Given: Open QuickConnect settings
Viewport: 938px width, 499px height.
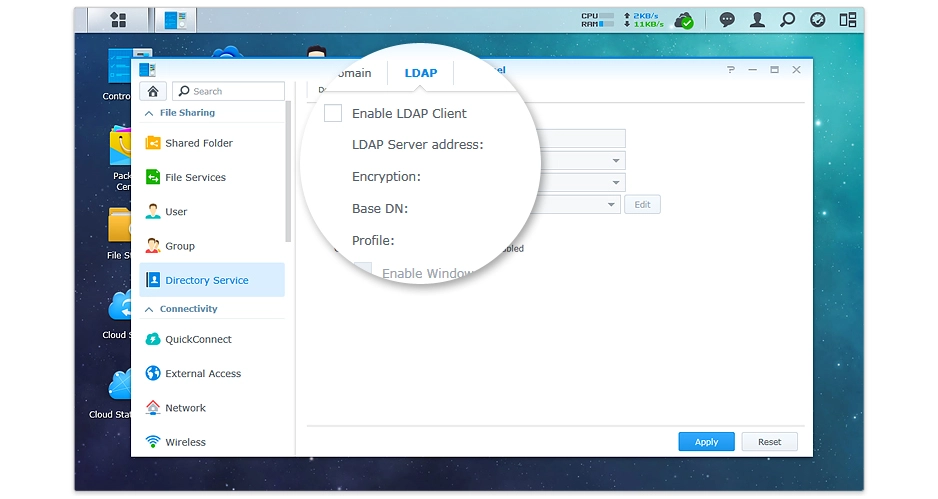Looking at the screenshot, I should click(x=212, y=339).
